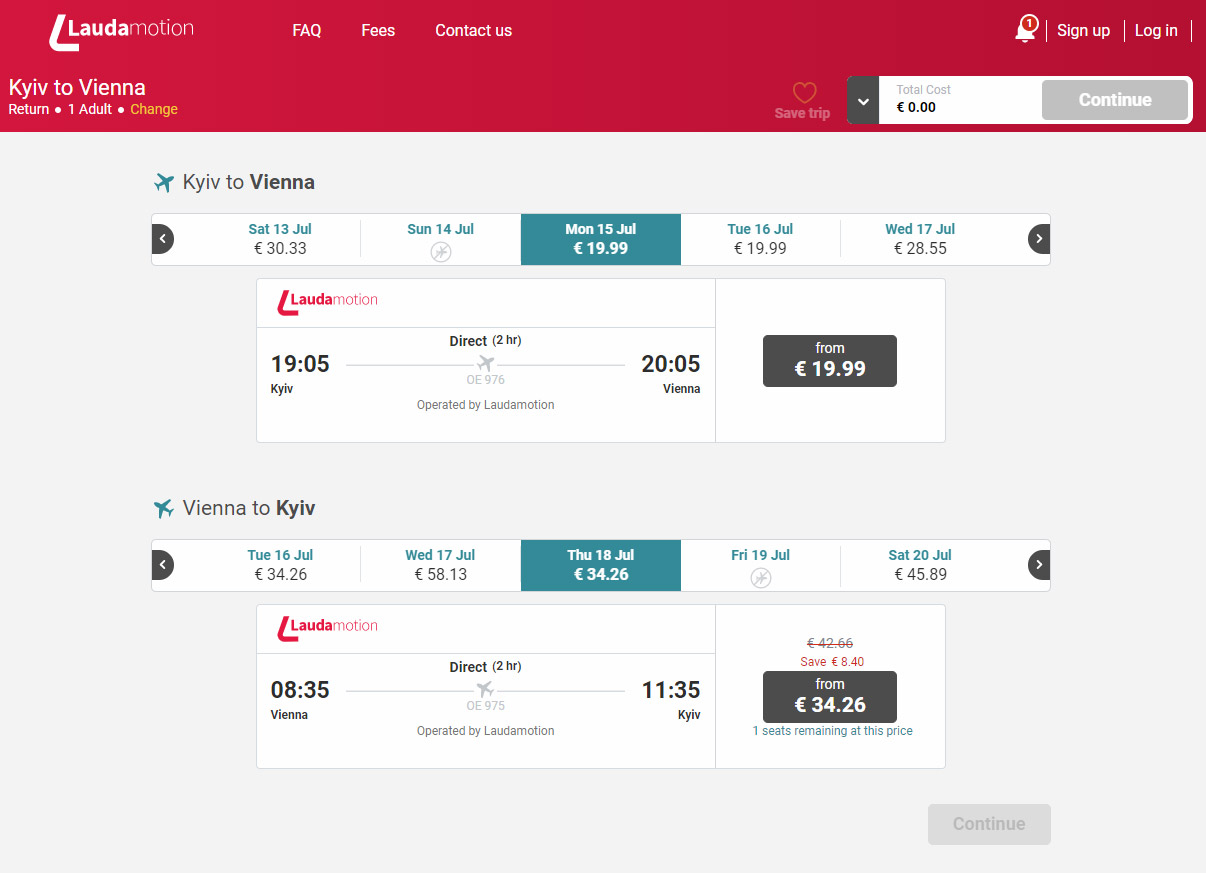Click the plane icon beside the Vienna to Kyiv heading
This screenshot has width=1206, height=873.
coord(164,509)
